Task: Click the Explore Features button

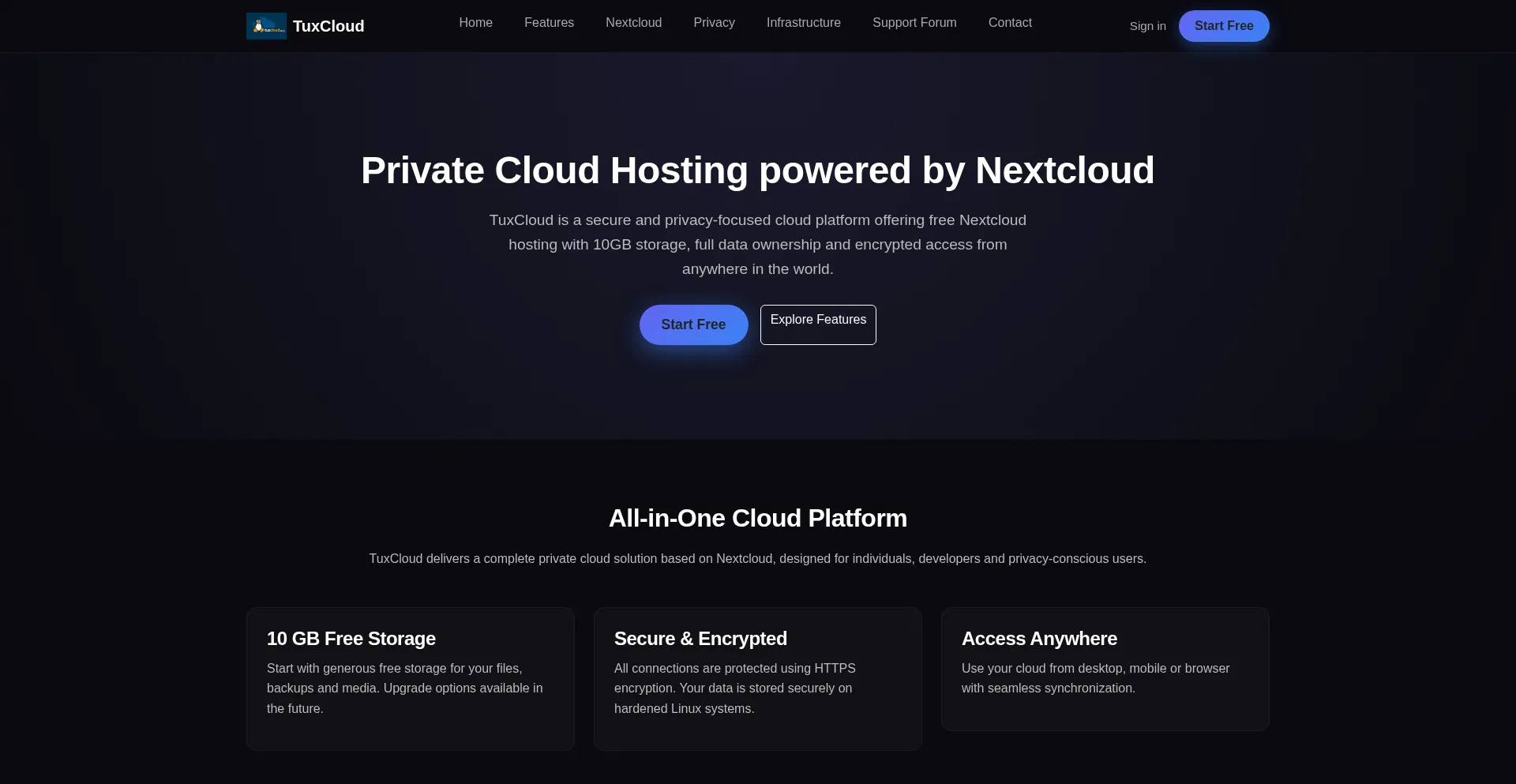Action: click(x=818, y=324)
